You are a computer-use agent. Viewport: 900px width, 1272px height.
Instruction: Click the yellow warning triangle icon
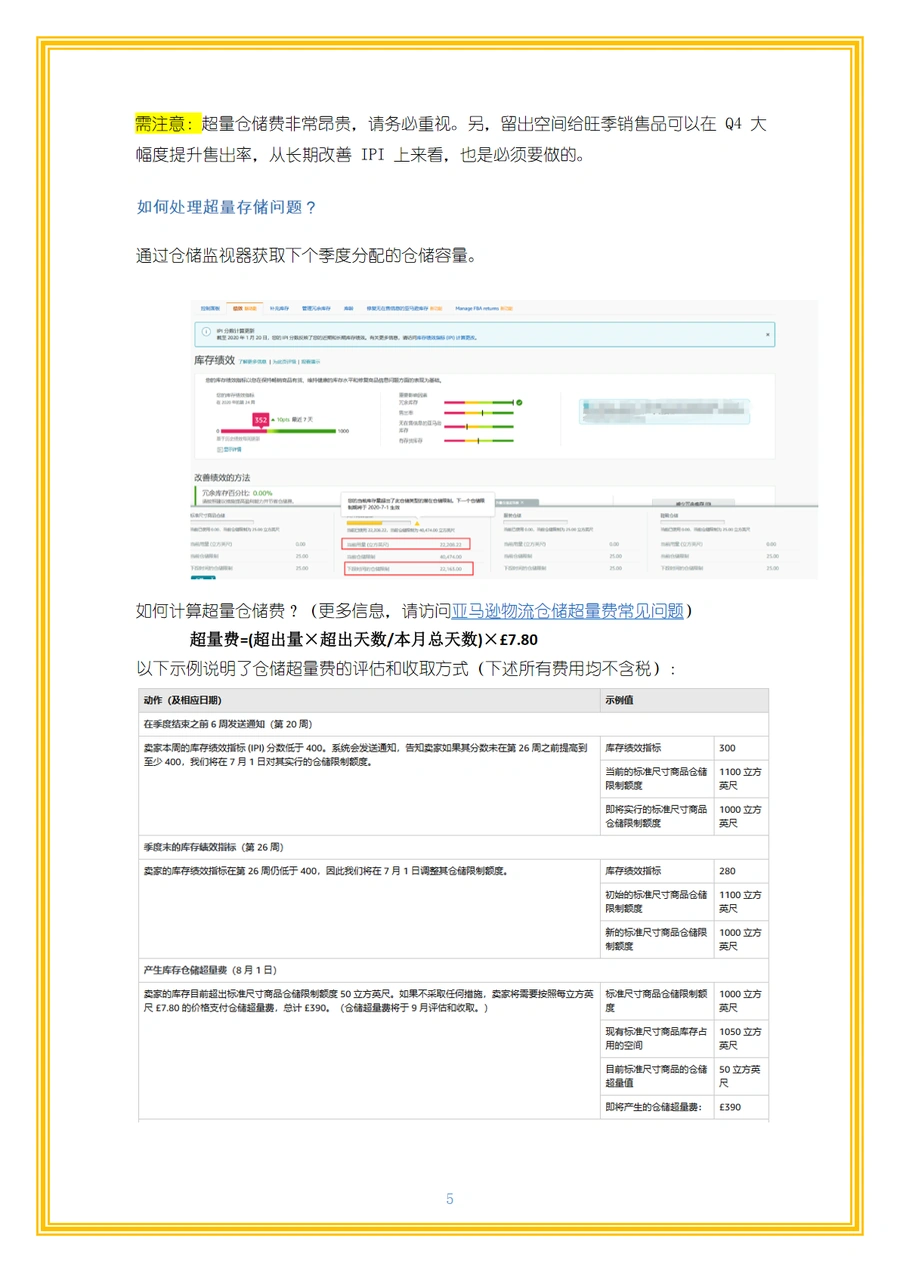417,522
